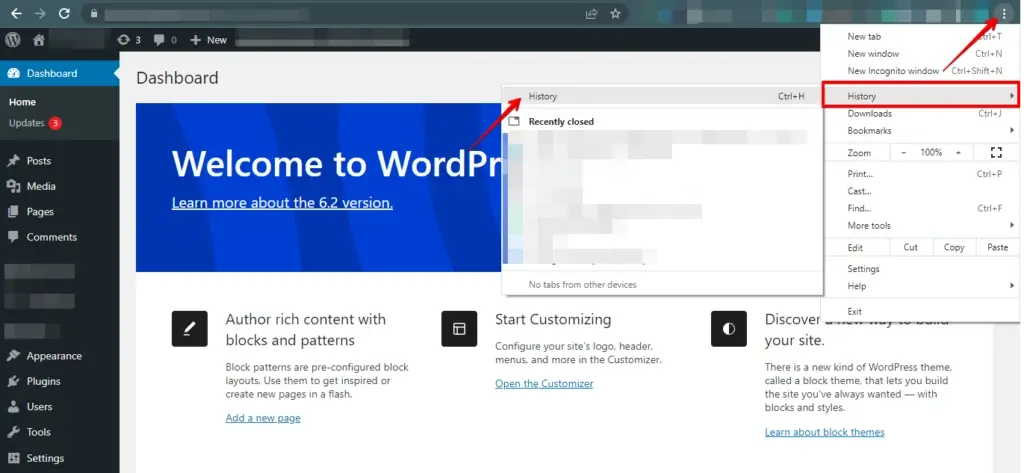Click the share icon in address bar
1024x473 pixels.
(591, 13)
